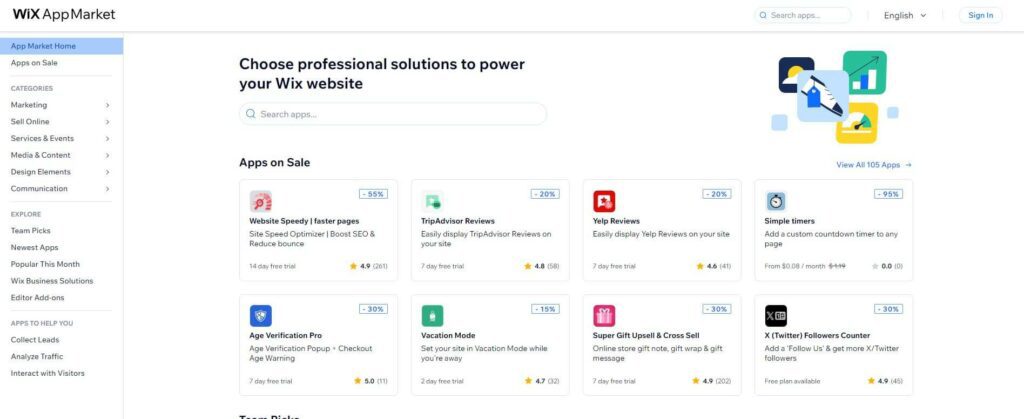Open the Age Verification Pro title link
Viewport: 1024px width, 419px height.
tap(285, 335)
